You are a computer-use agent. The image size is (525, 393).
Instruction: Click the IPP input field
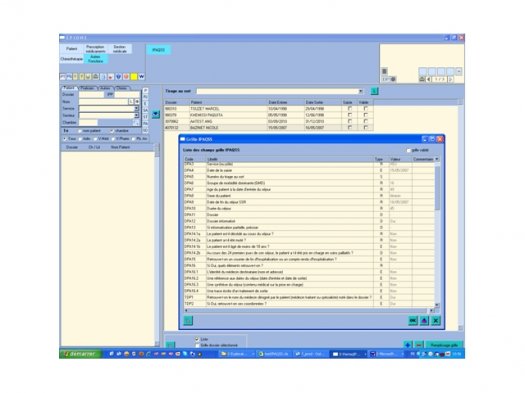[x=127, y=95]
